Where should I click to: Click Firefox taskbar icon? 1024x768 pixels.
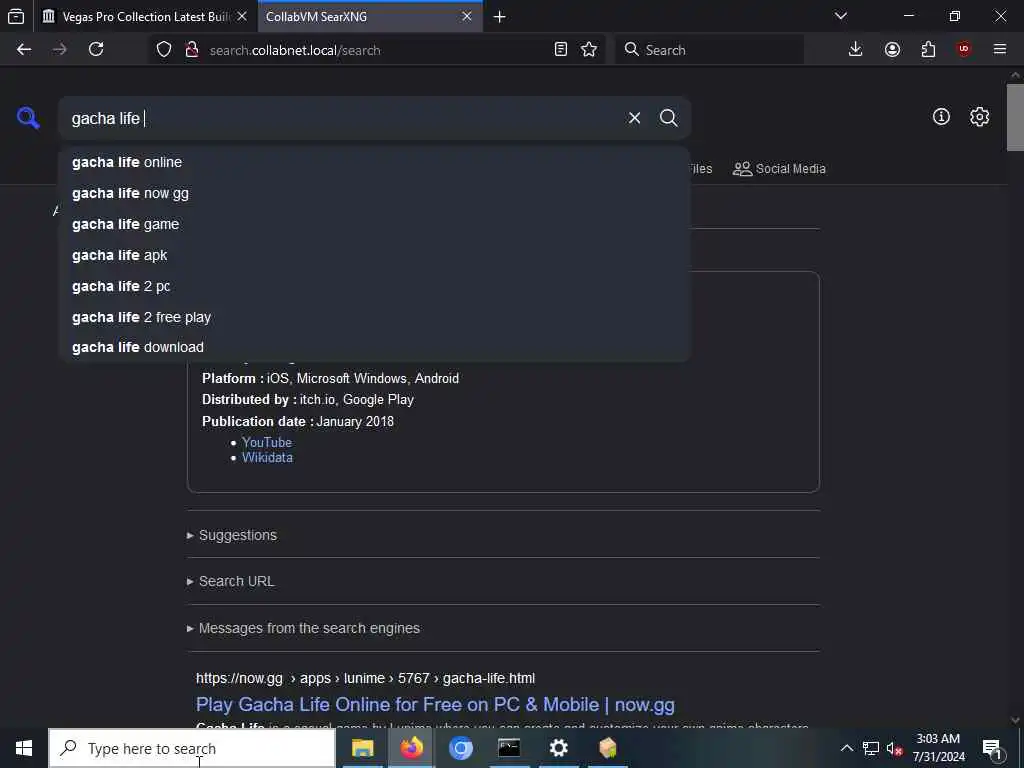click(x=411, y=748)
